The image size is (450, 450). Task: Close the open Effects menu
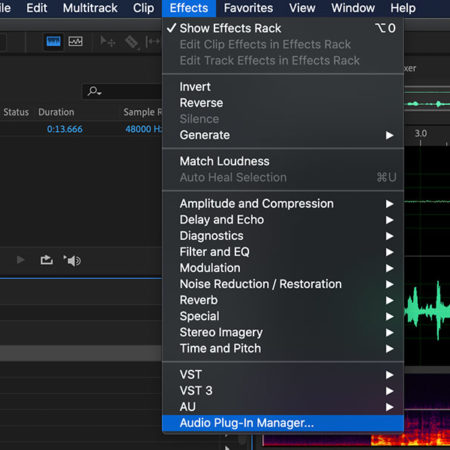189,8
